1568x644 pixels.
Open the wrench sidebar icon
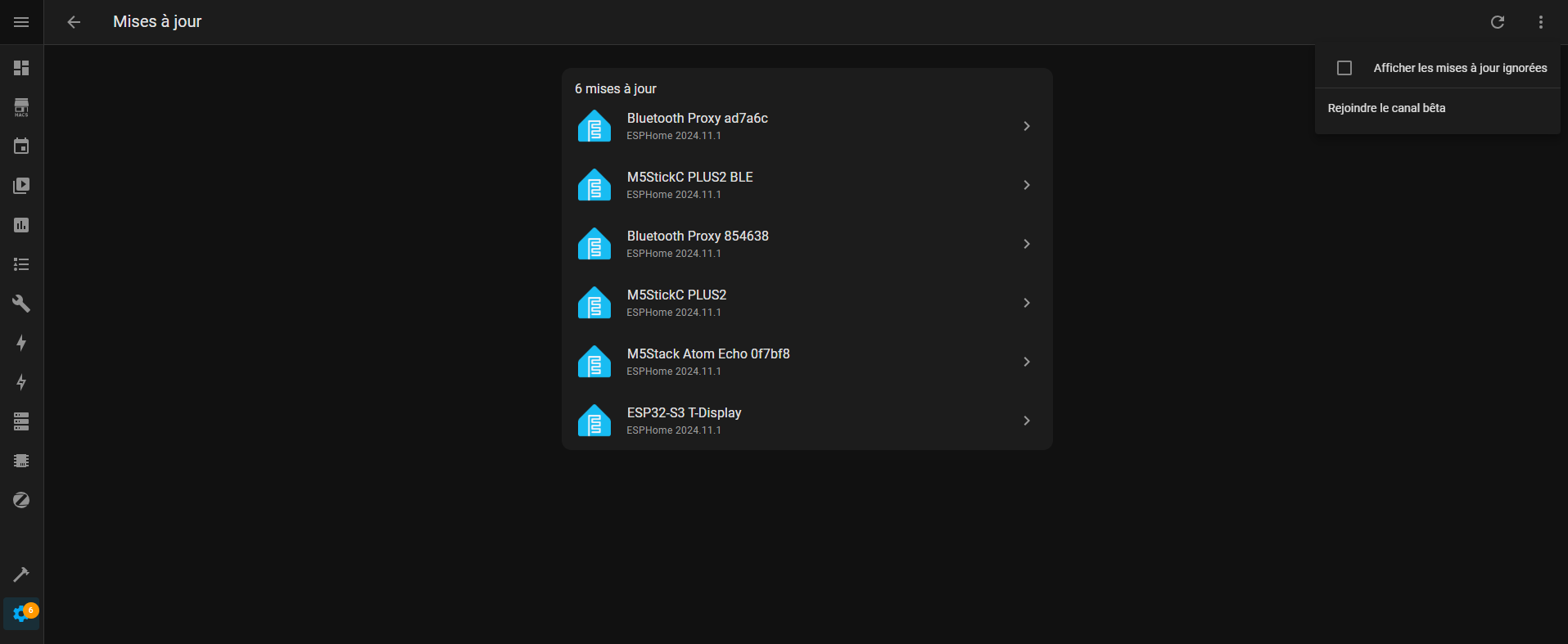(x=21, y=304)
